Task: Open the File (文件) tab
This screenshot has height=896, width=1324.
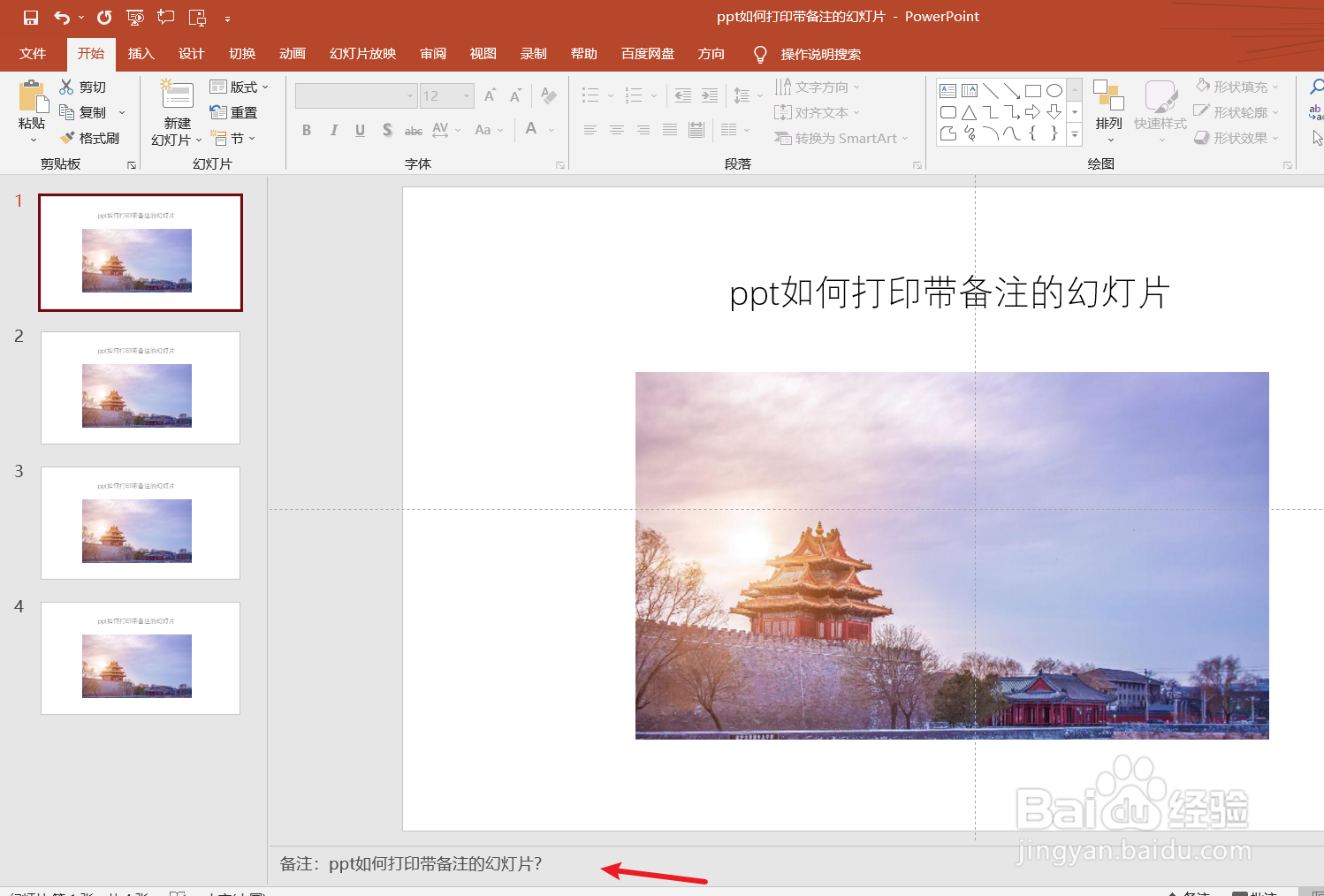Action: (33, 54)
